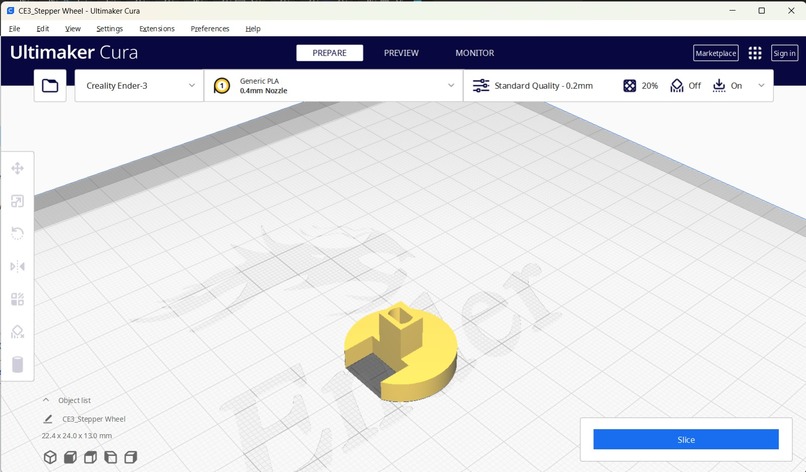Close the Cura window
This screenshot has width=806, height=472.
tap(791, 10)
